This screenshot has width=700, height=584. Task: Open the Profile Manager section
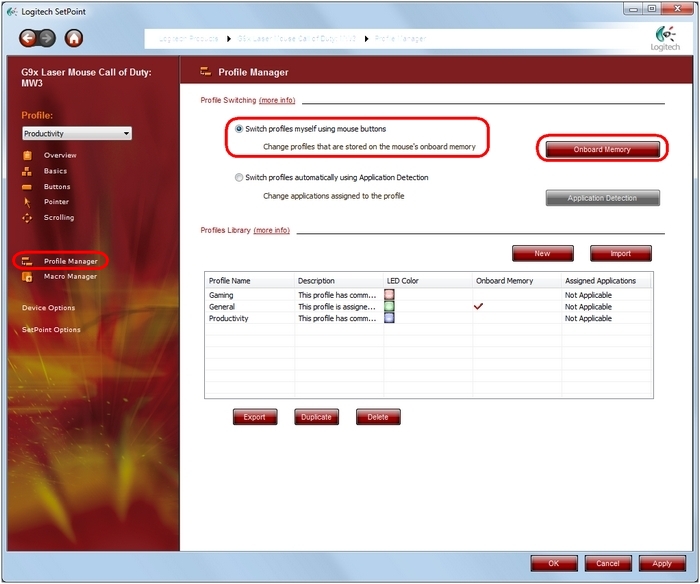[x=70, y=261]
